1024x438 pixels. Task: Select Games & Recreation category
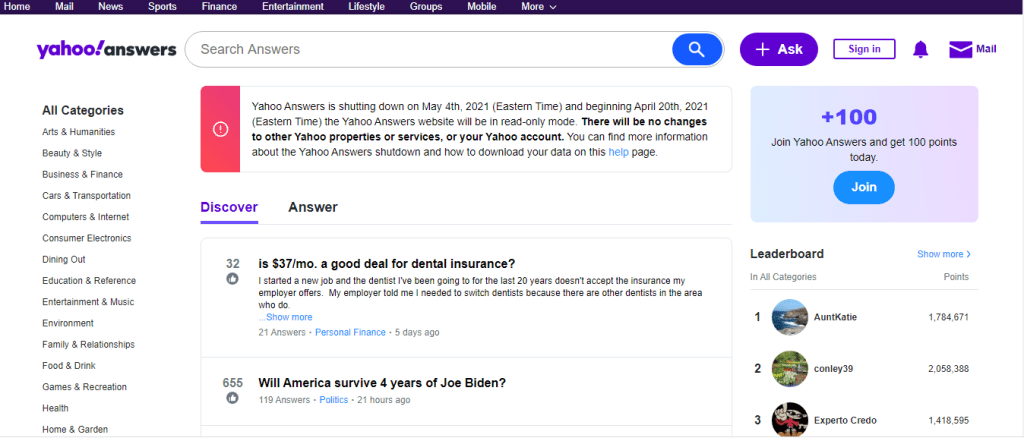click(x=84, y=386)
